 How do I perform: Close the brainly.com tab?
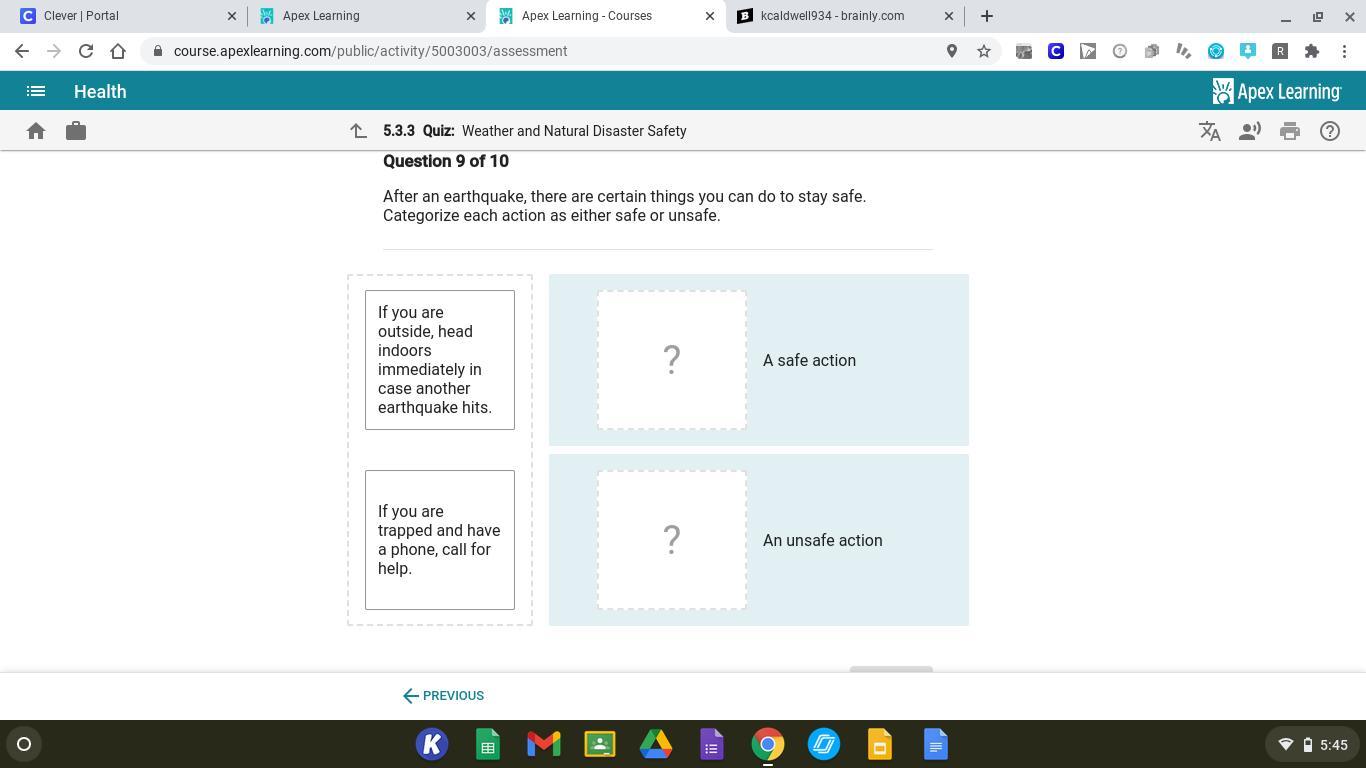click(949, 16)
